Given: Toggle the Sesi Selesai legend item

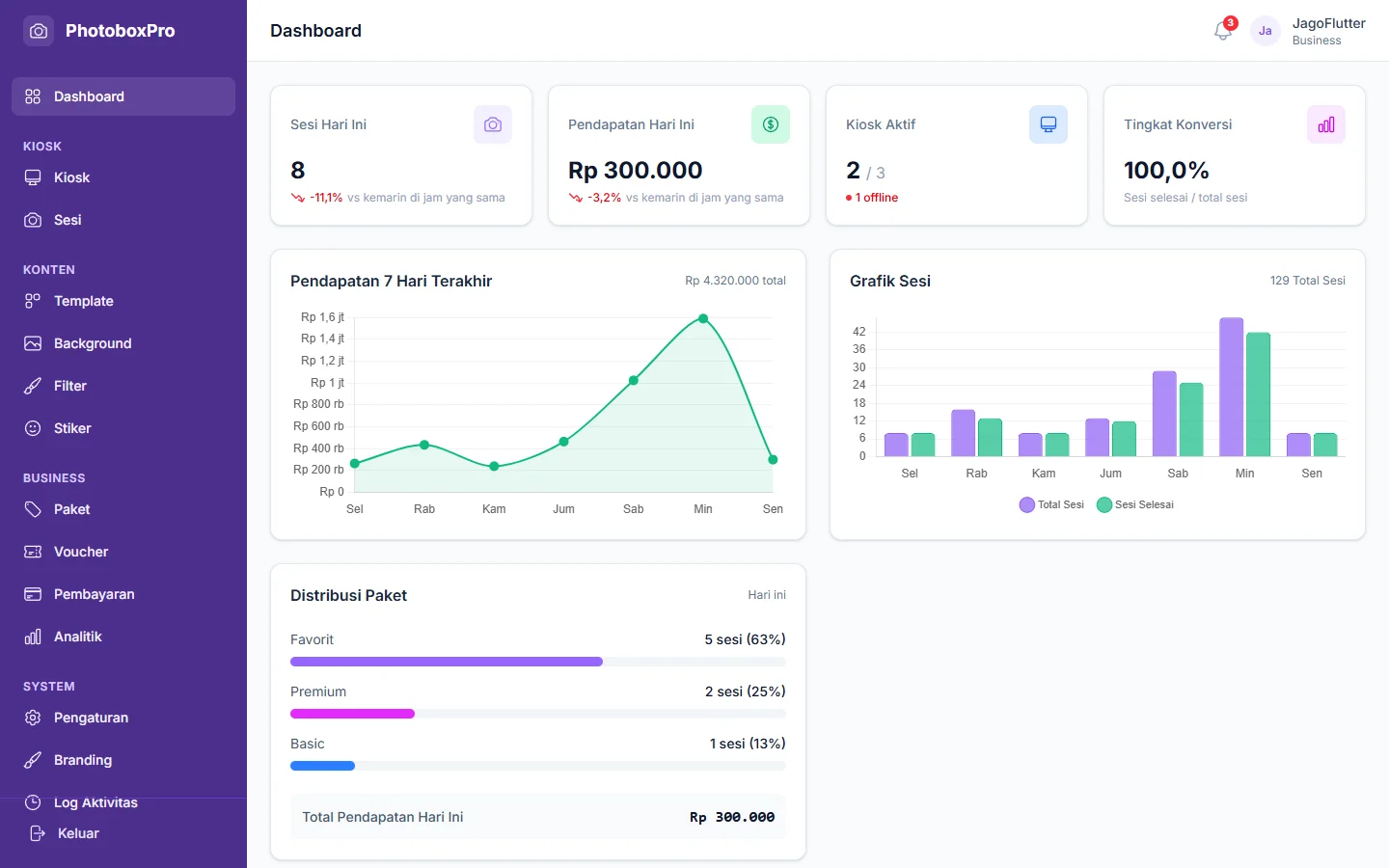Looking at the screenshot, I should click(x=1135, y=504).
